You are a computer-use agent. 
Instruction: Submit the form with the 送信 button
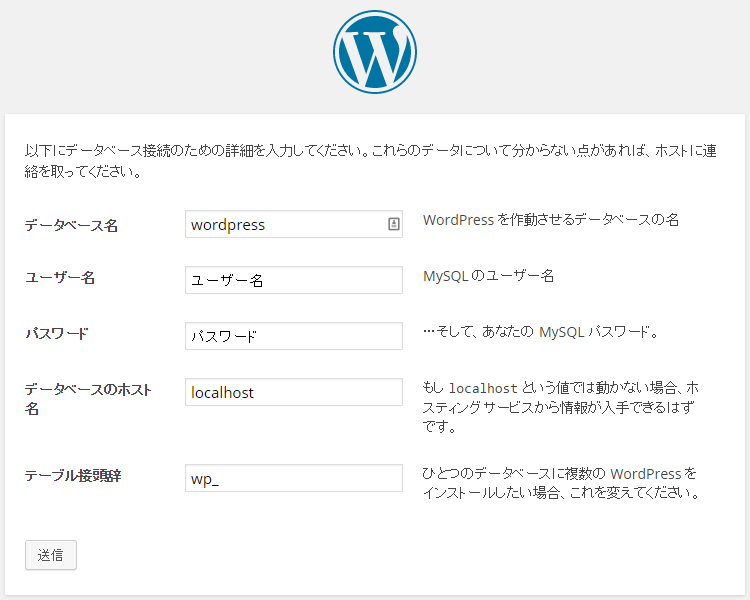tap(51, 555)
